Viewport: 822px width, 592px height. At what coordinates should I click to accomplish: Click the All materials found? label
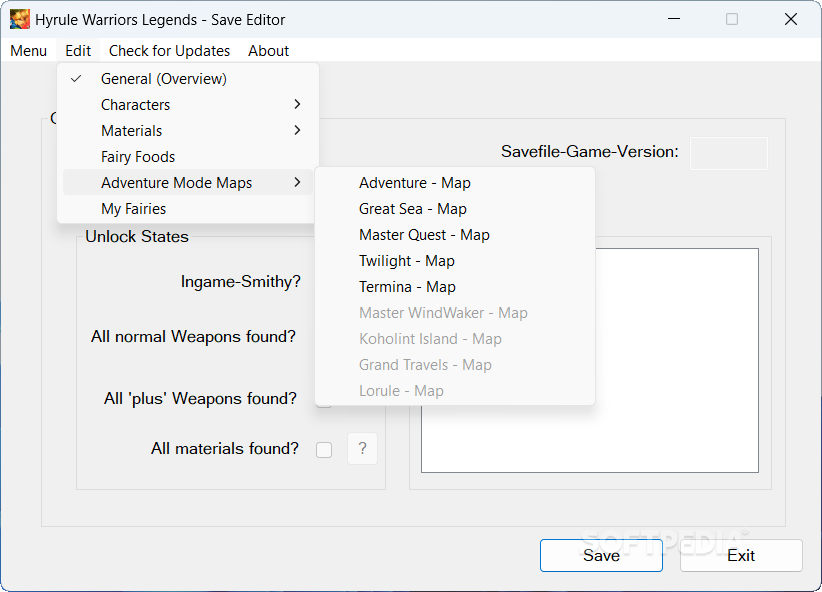point(225,449)
